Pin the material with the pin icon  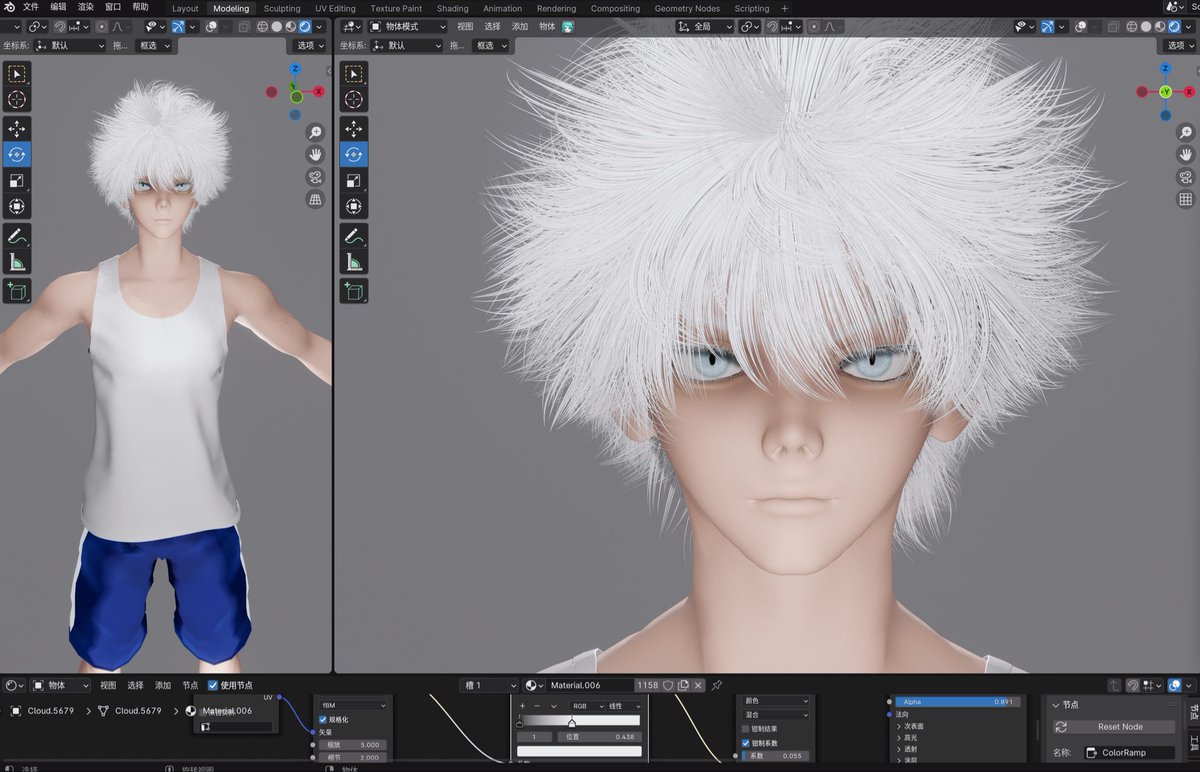(716, 685)
